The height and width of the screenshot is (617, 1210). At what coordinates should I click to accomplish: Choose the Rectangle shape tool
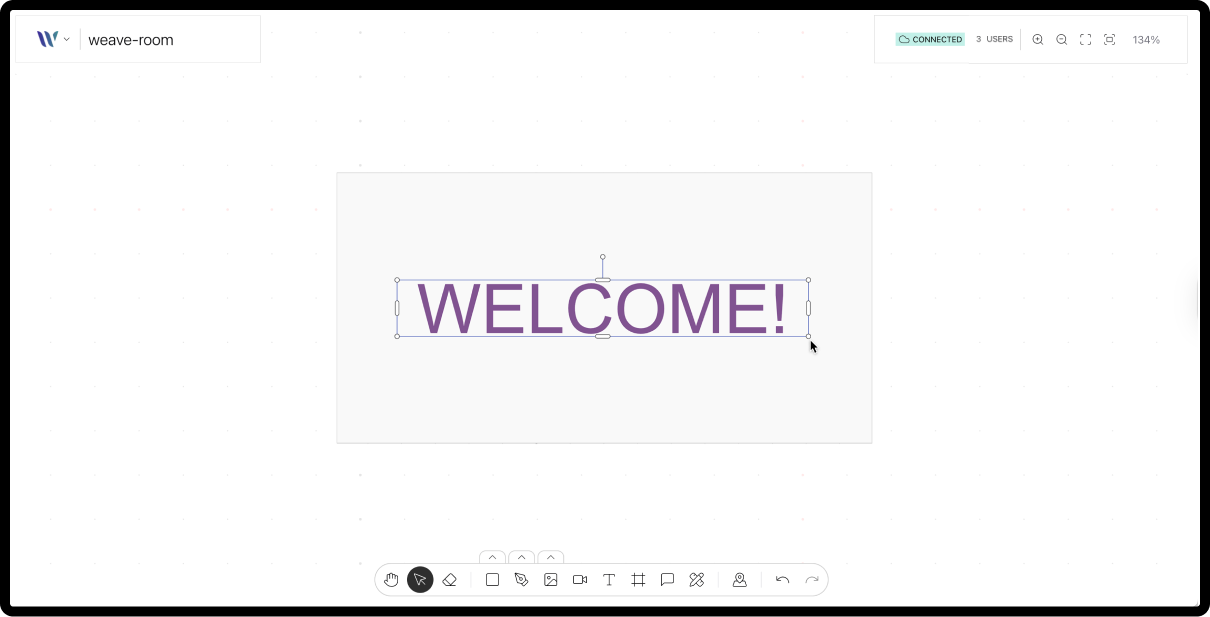pyautogui.click(x=492, y=580)
